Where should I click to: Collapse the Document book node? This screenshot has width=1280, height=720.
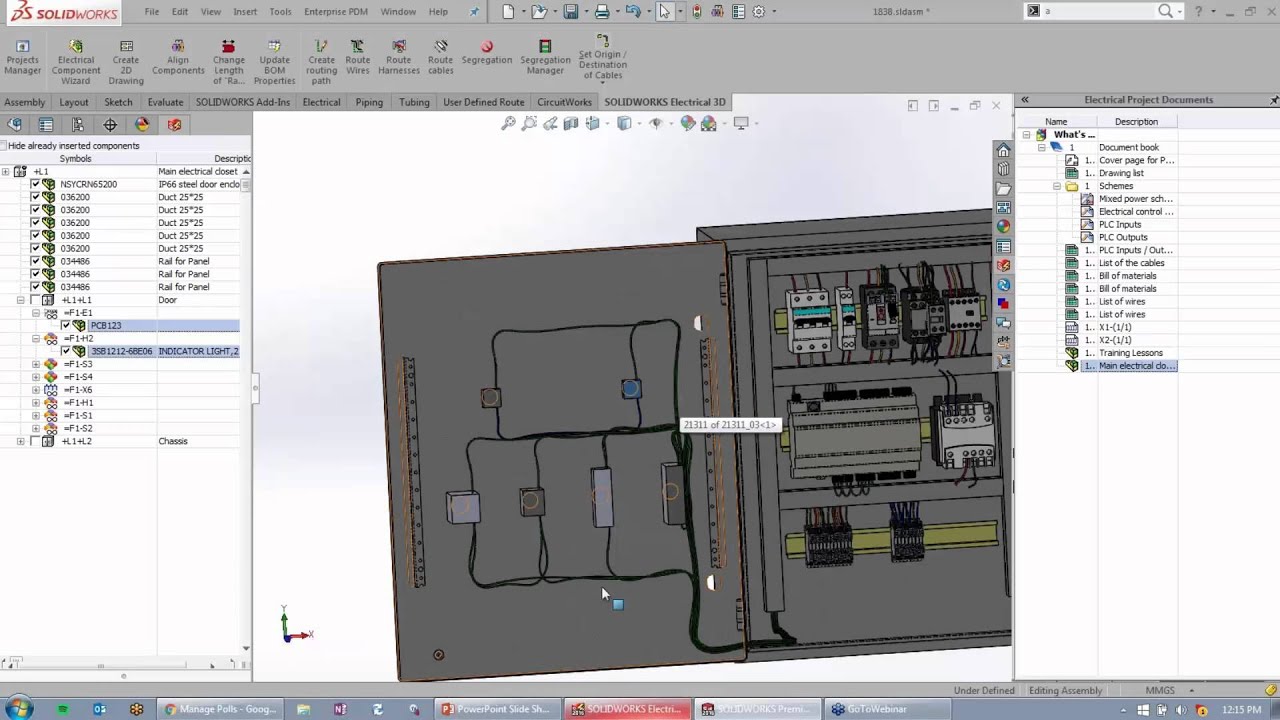pyautogui.click(x=1041, y=147)
